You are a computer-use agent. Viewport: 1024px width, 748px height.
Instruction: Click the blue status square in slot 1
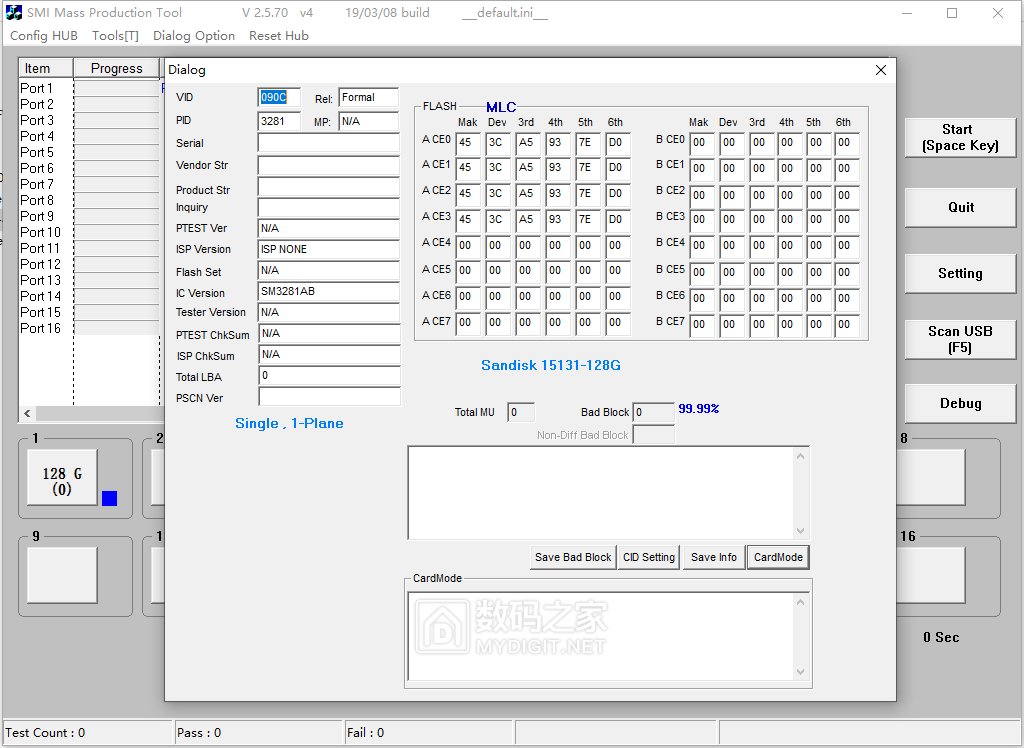click(109, 498)
